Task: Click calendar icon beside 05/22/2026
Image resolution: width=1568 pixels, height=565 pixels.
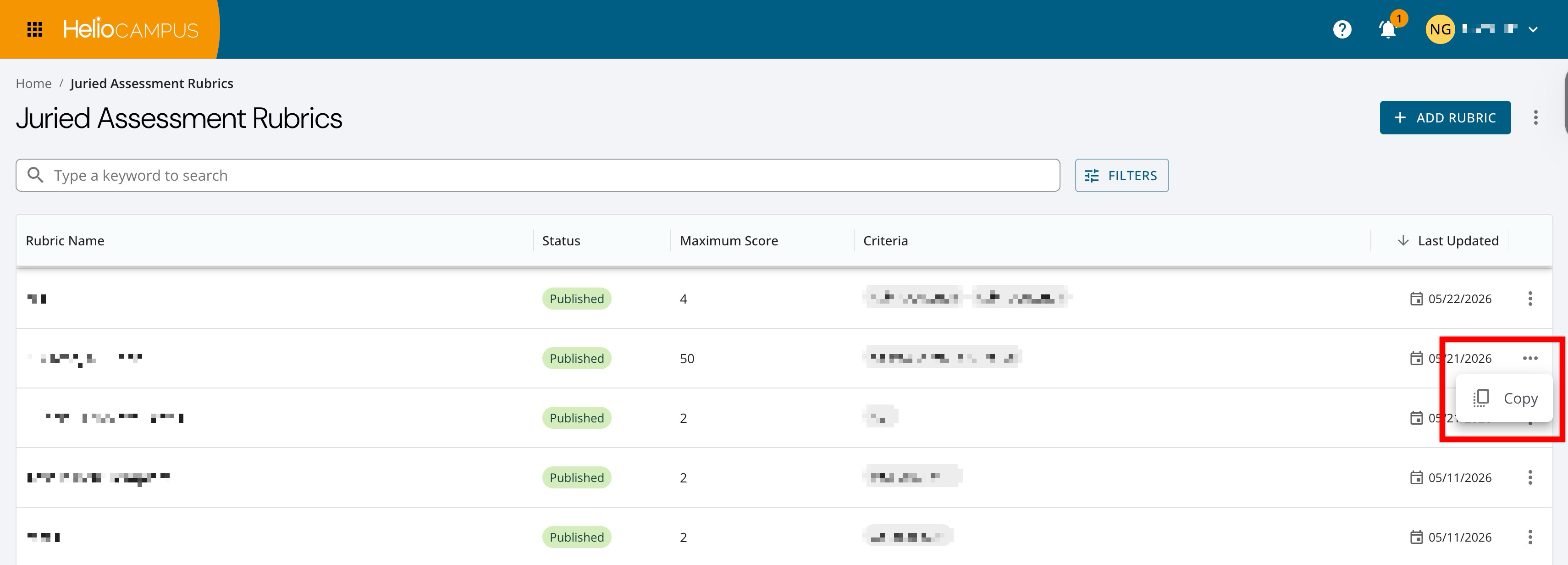Action: pos(1416,299)
